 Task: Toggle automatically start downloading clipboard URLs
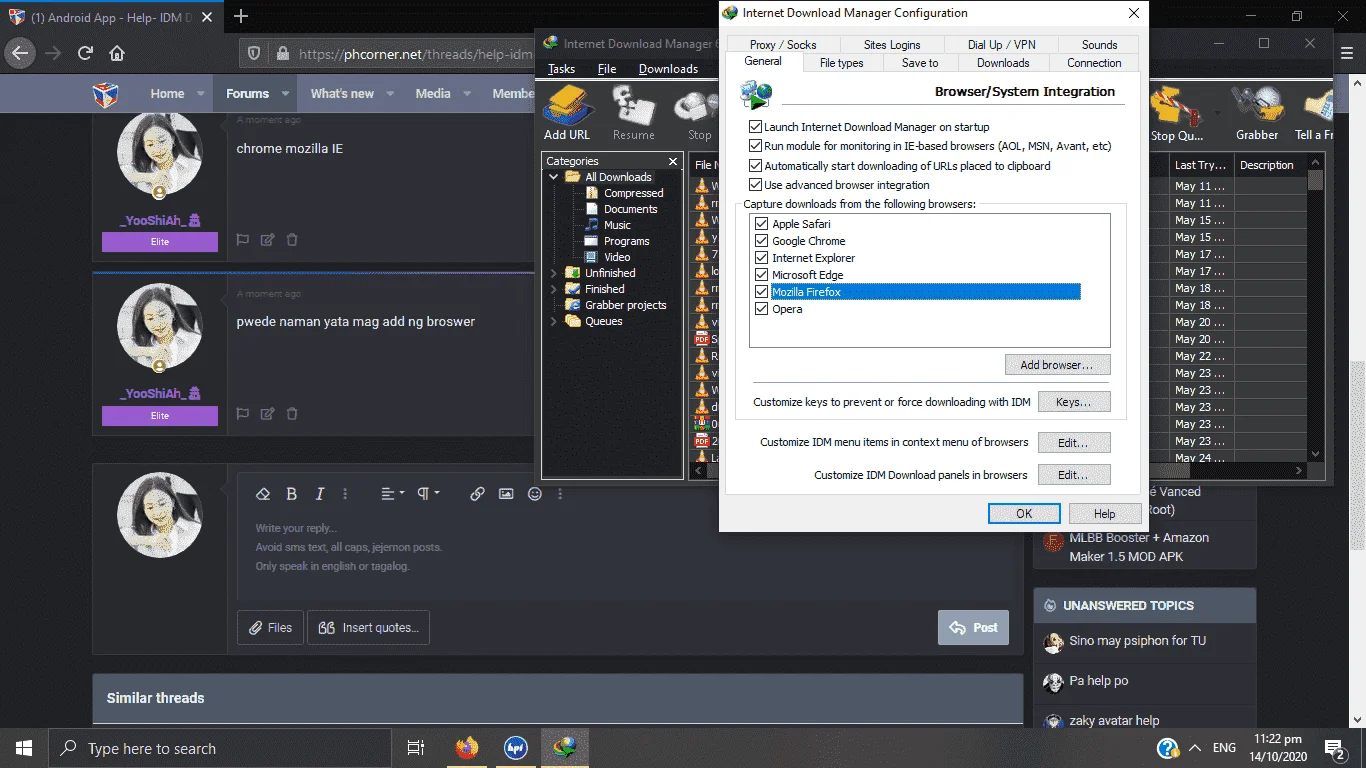coord(755,166)
